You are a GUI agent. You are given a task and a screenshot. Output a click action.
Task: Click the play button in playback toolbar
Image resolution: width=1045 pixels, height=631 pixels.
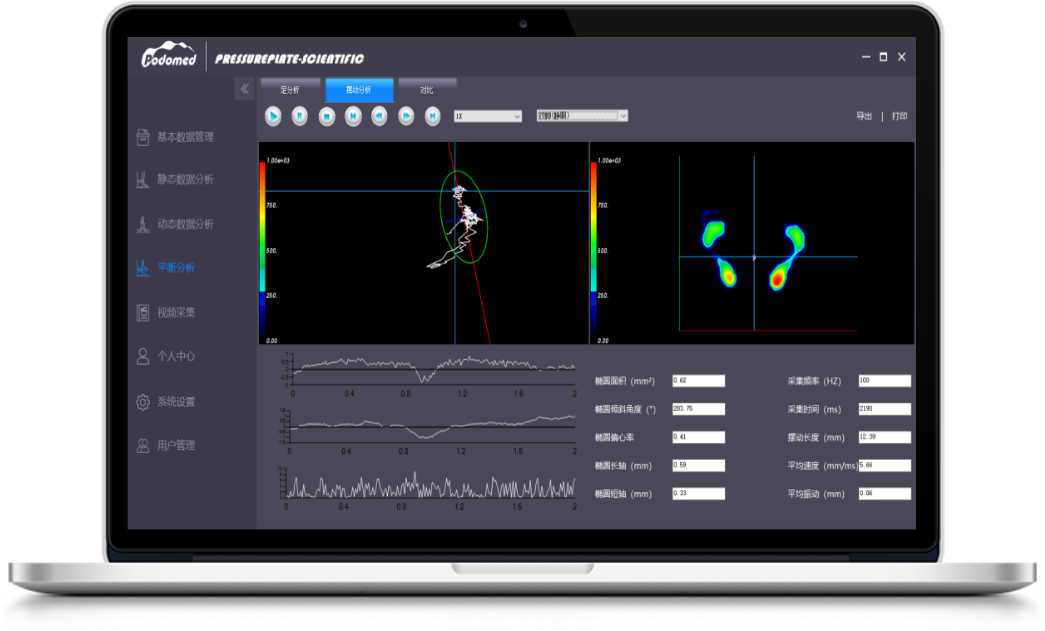[273, 116]
